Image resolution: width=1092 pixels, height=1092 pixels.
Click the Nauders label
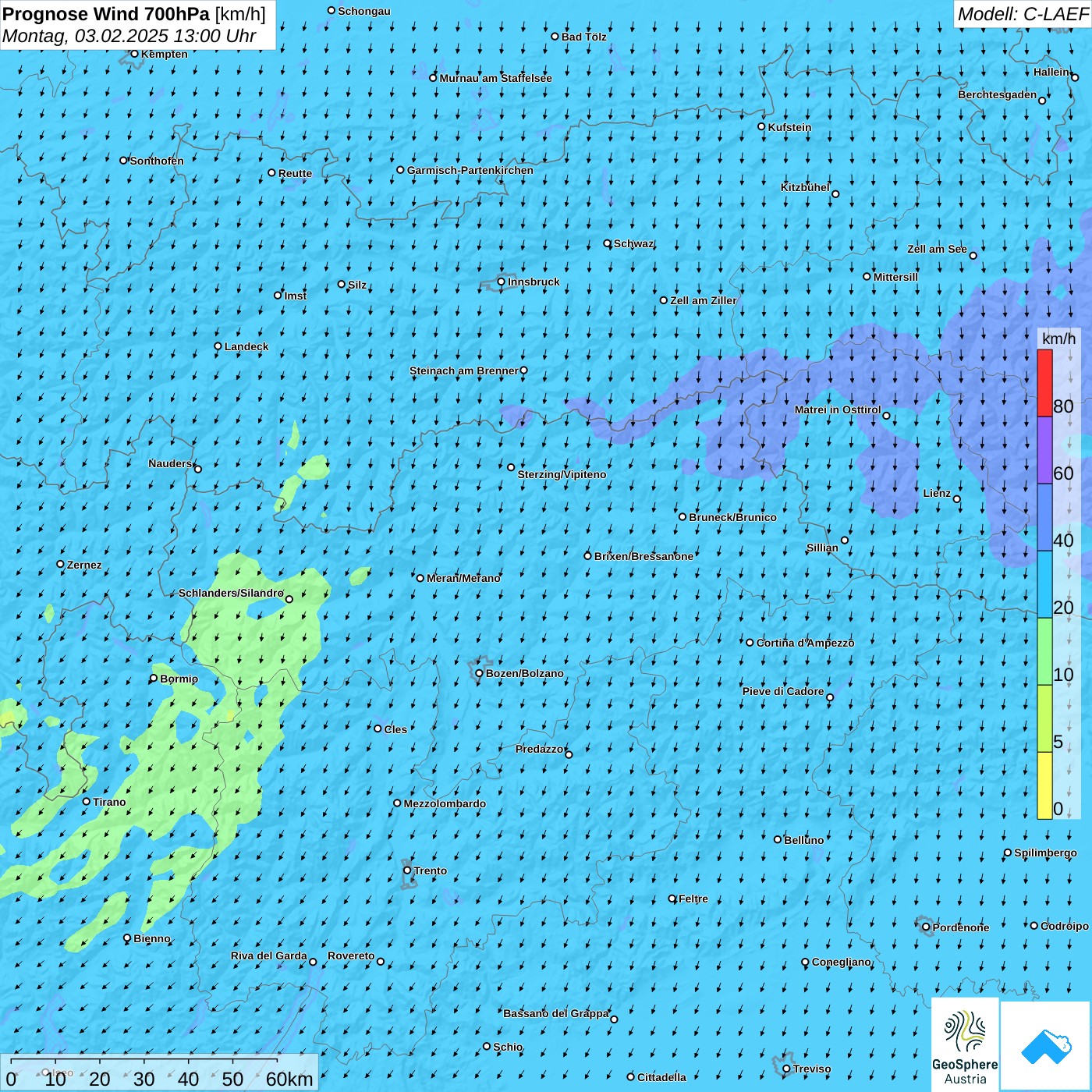tap(170, 463)
